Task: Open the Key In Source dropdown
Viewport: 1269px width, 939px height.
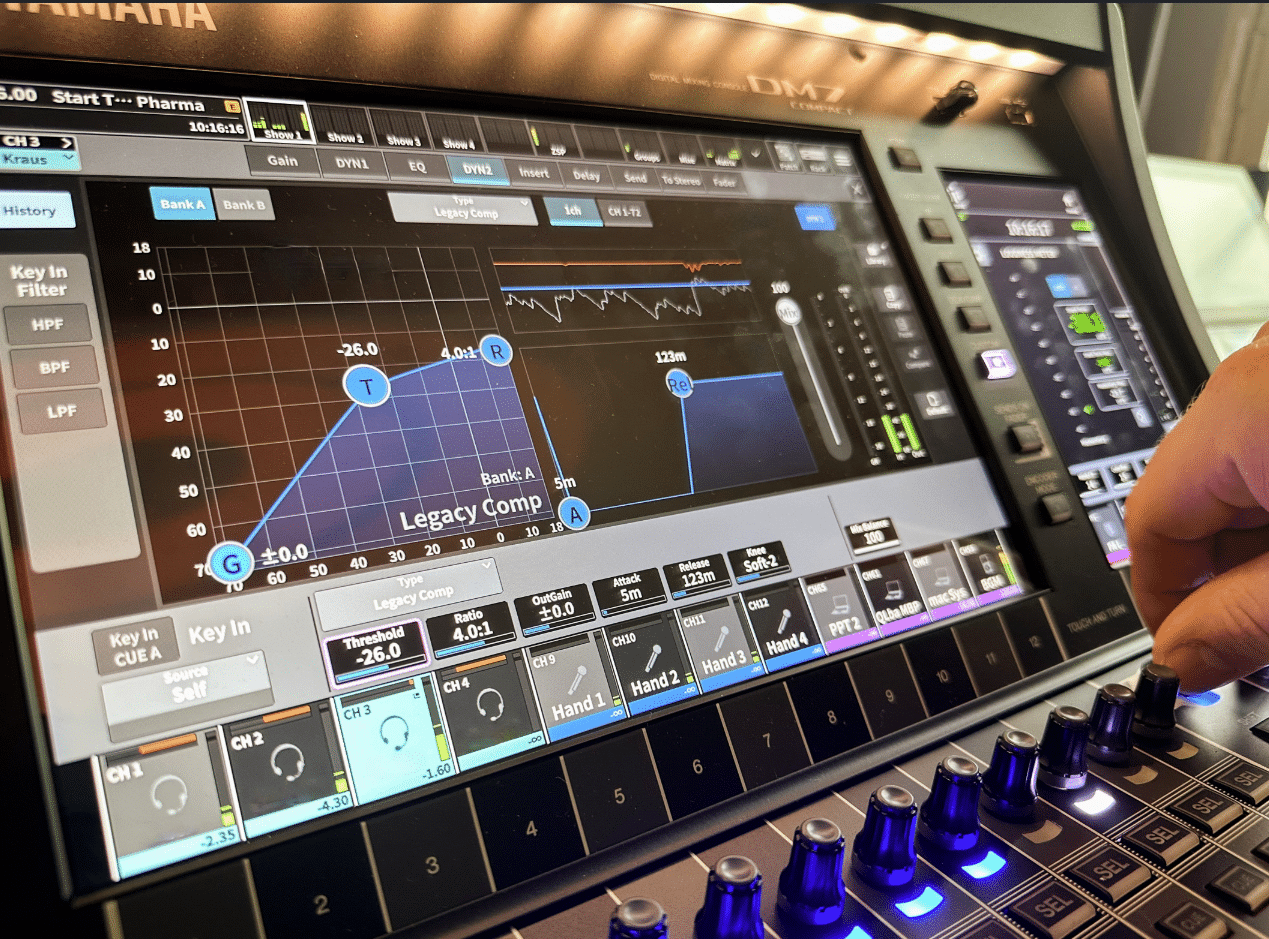Action: (x=187, y=684)
